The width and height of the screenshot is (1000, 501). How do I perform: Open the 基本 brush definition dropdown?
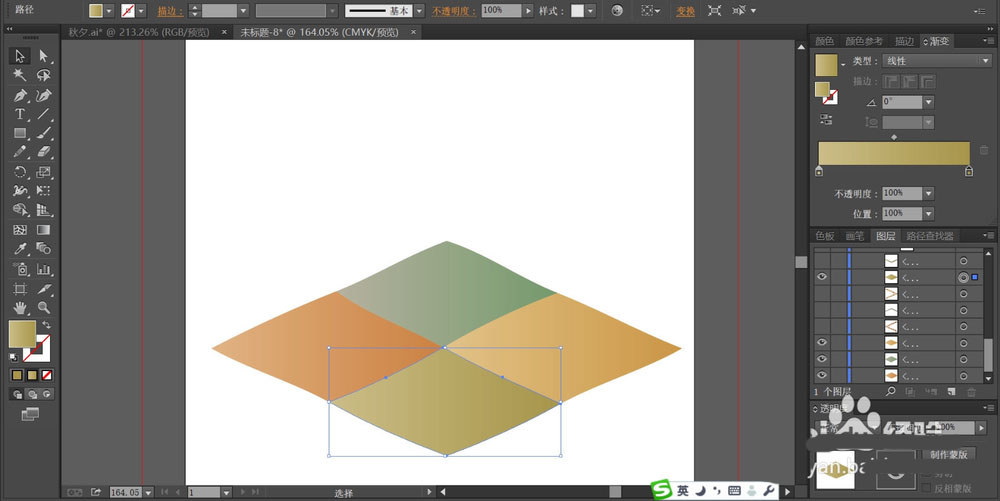(419, 11)
